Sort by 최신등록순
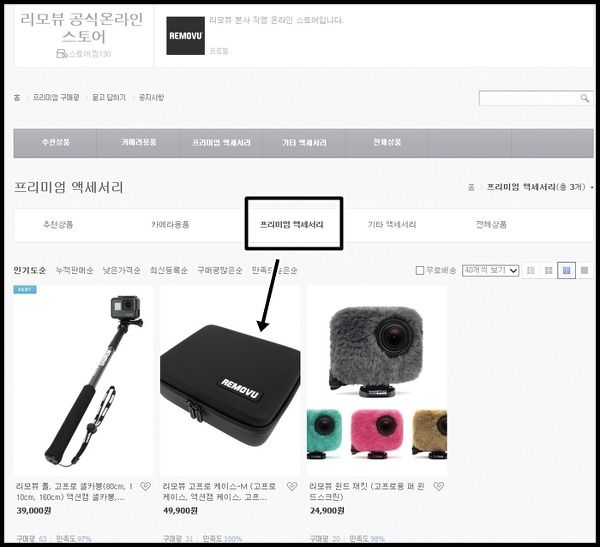 [169, 270]
